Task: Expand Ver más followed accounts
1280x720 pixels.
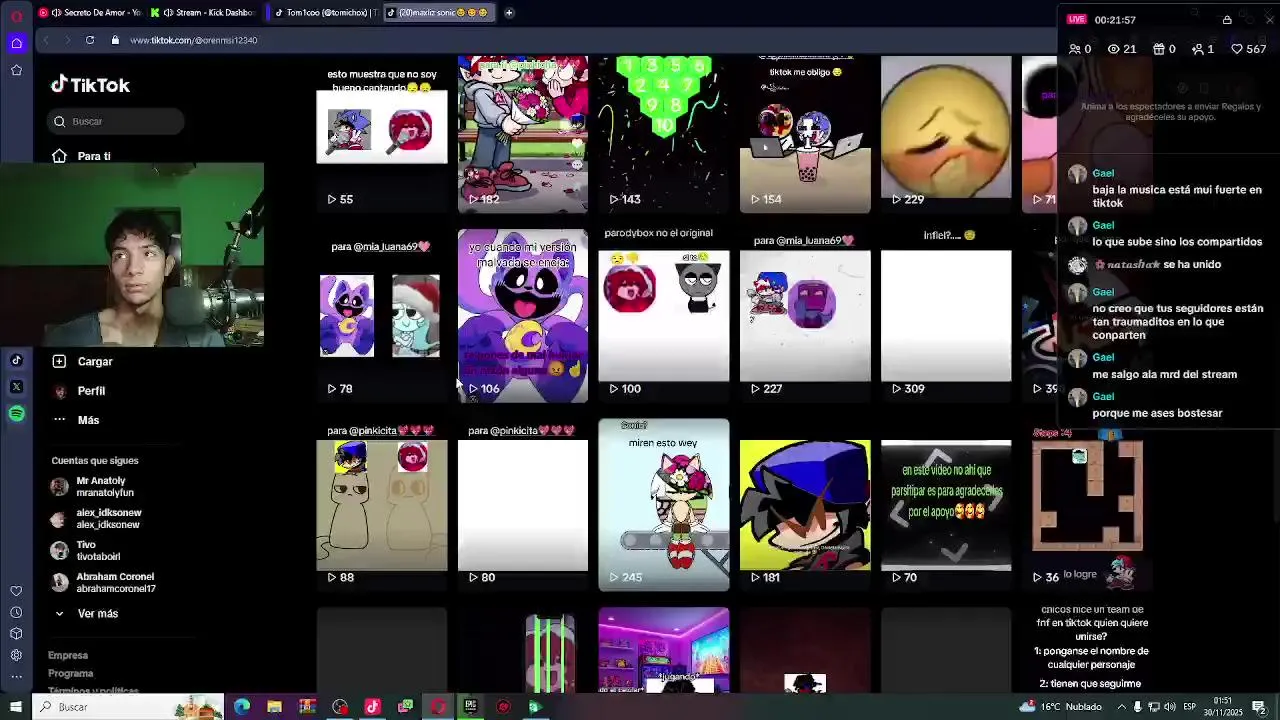Action: point(86,613)
